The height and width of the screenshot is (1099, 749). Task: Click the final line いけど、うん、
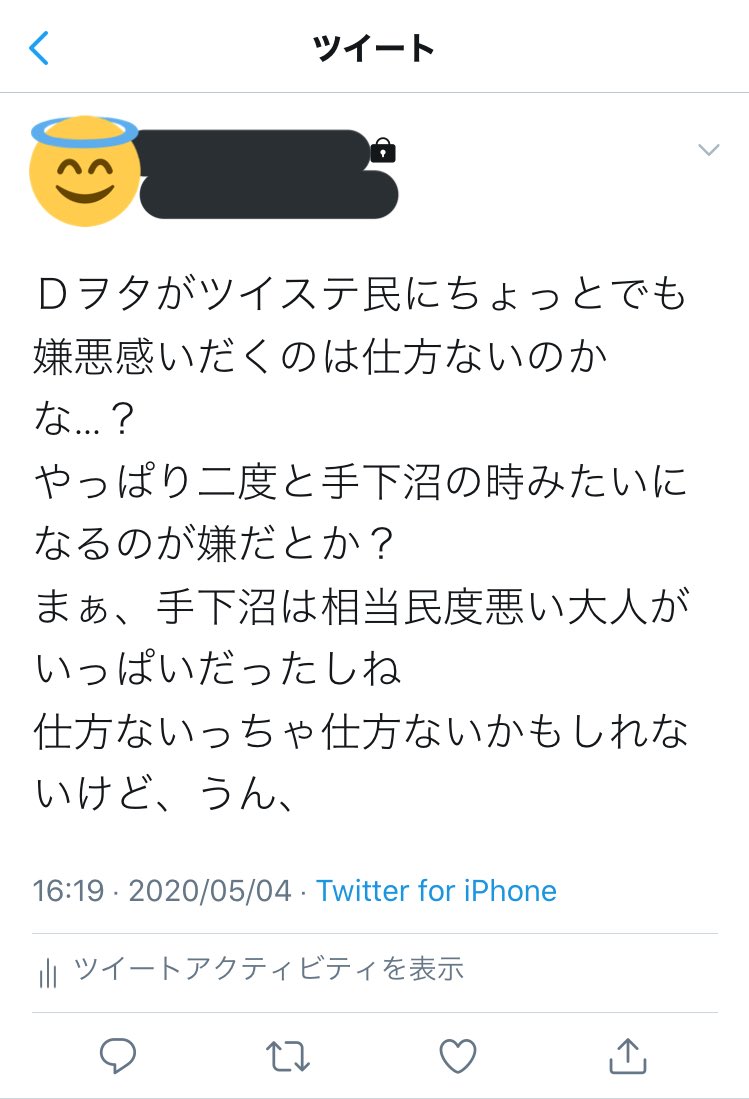coord(164,794)
